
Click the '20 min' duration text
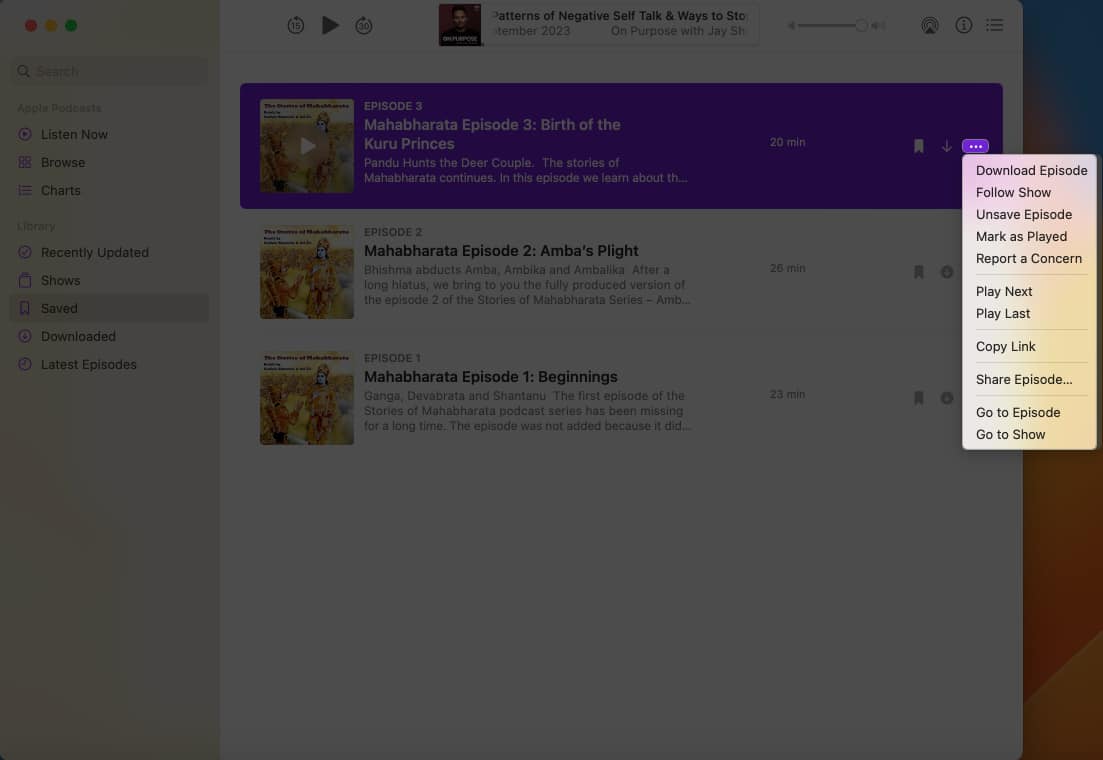point(787,142)
